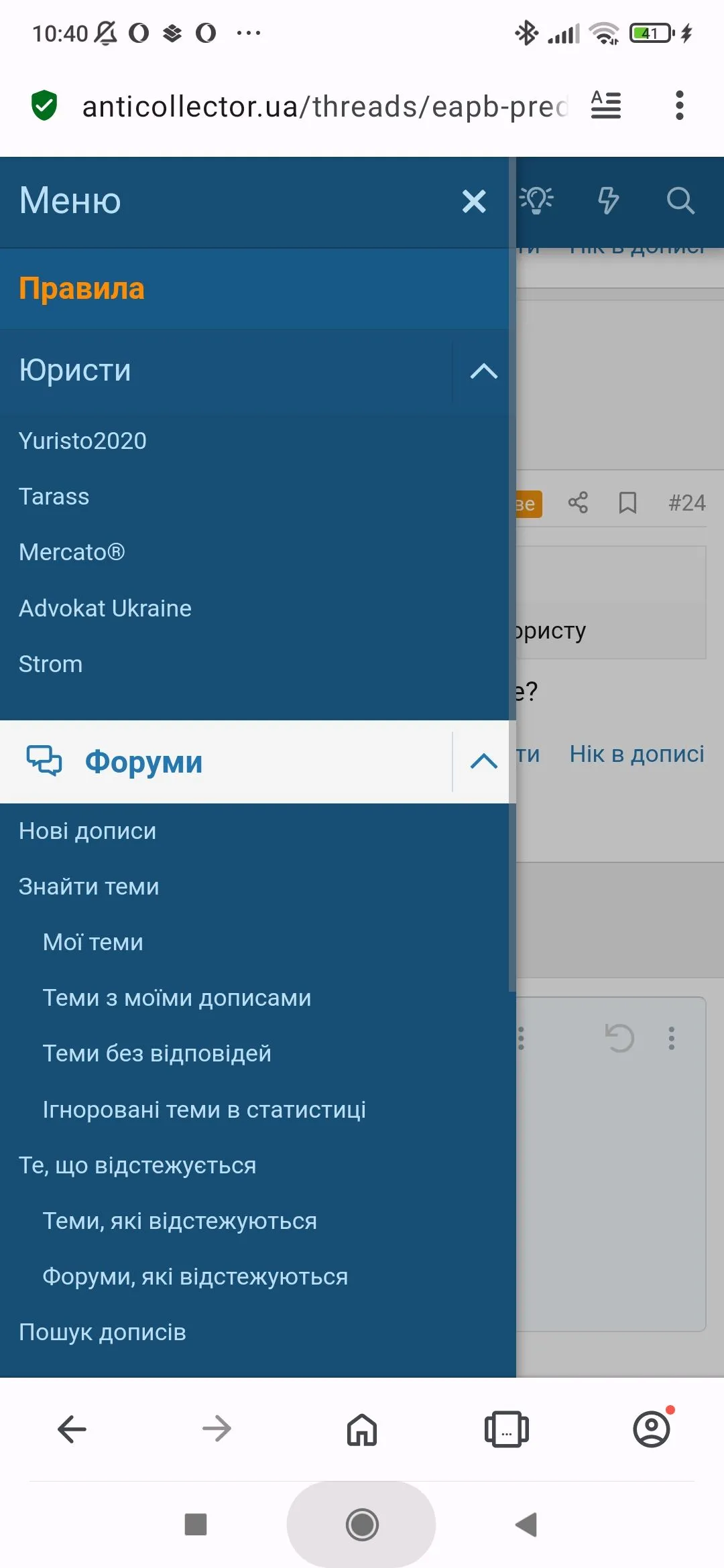Viewport: 724px width, 1568px height.
Task: Open browser account profile icon
Action: click(652, 1429)
